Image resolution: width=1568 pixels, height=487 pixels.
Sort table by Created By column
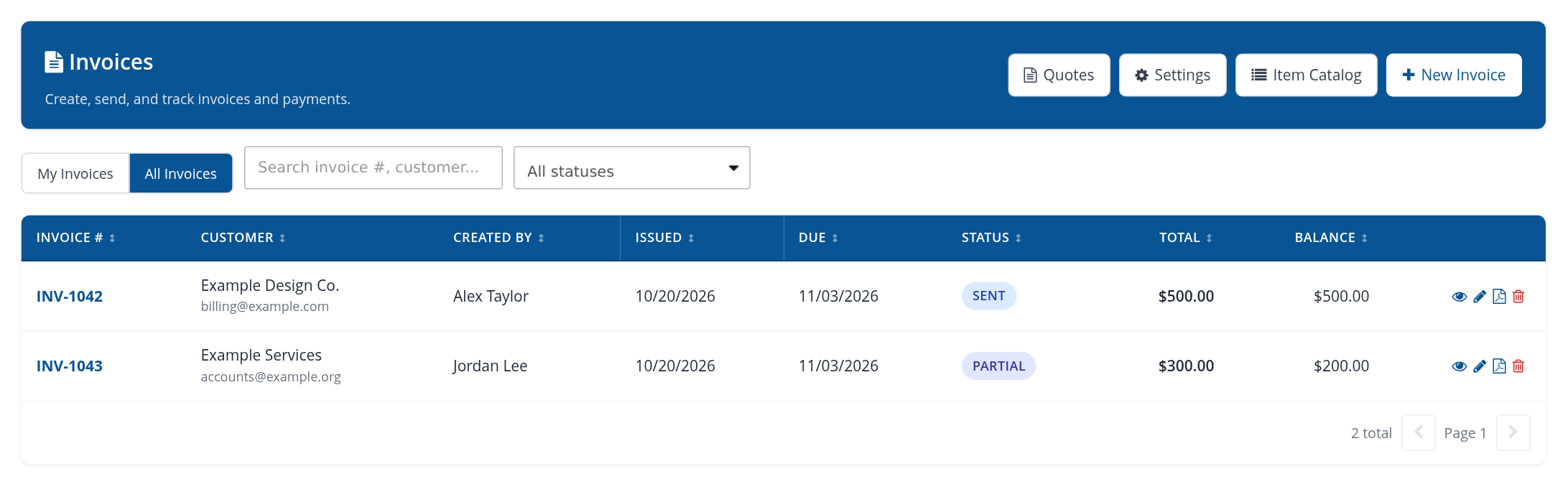498,238
